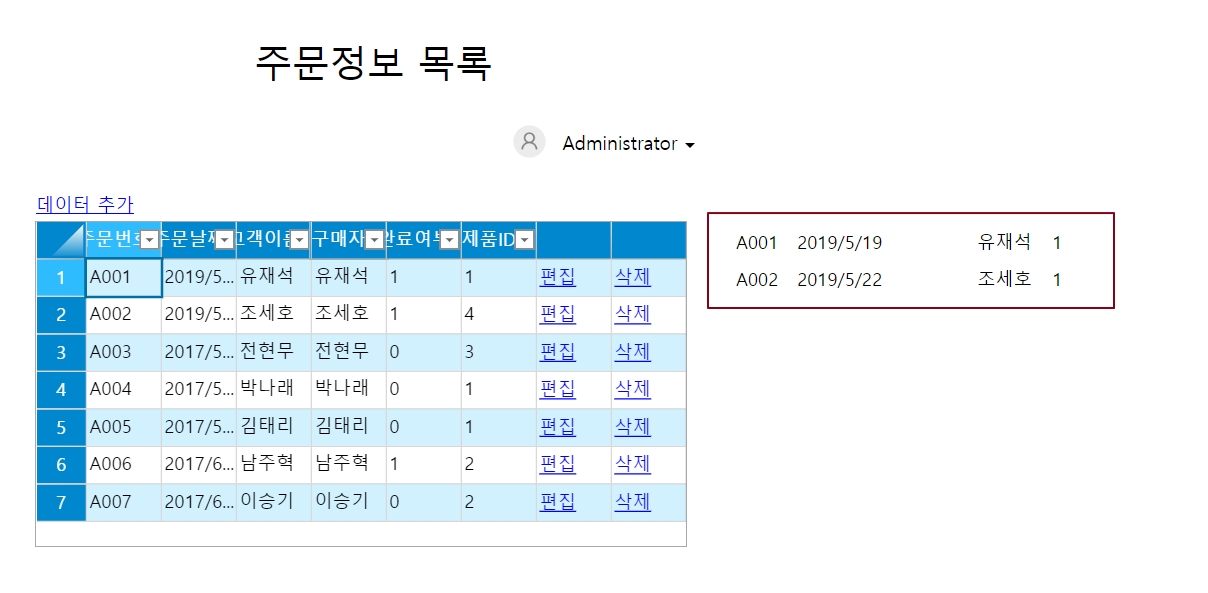This screenshot has width=1208, height=593.
Task: Expand the 구매자 column filter arrow
Action: click(x=374, y=240)
